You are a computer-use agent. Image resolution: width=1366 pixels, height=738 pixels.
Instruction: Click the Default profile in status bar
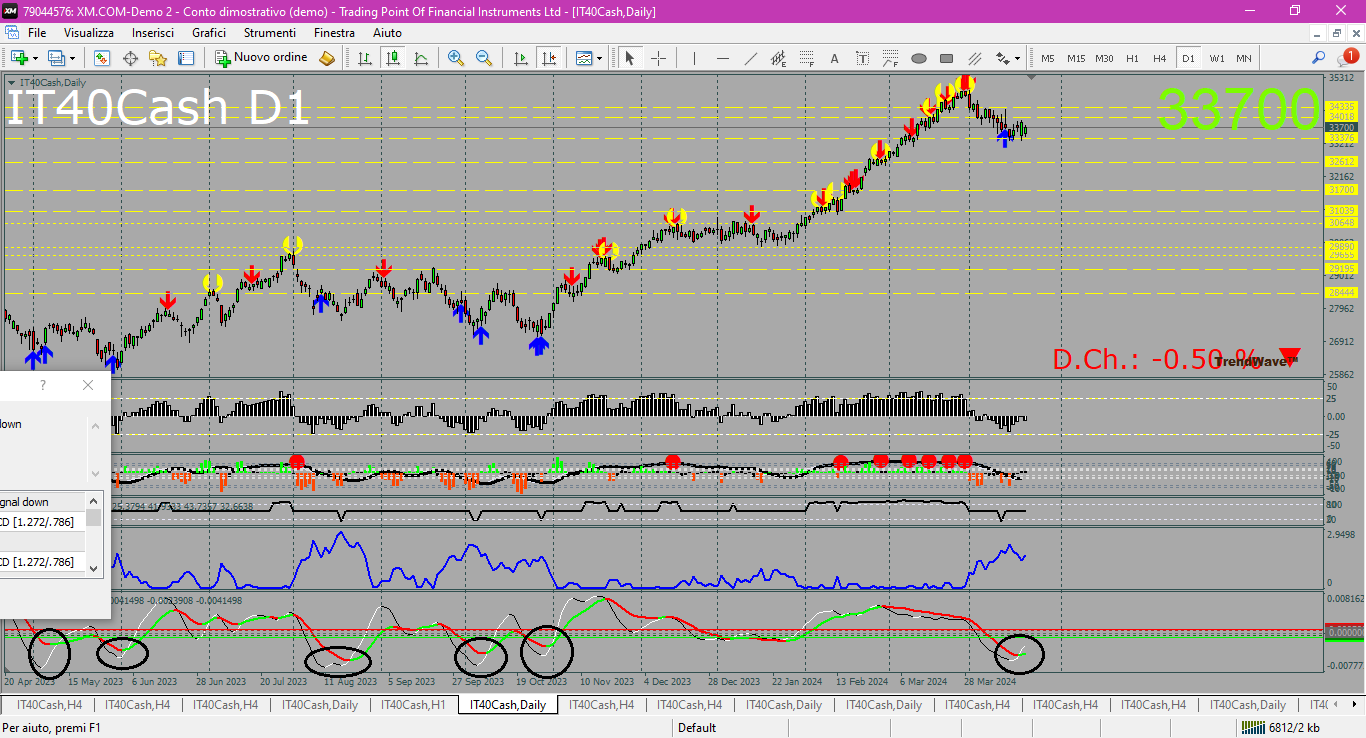(697, 728)
